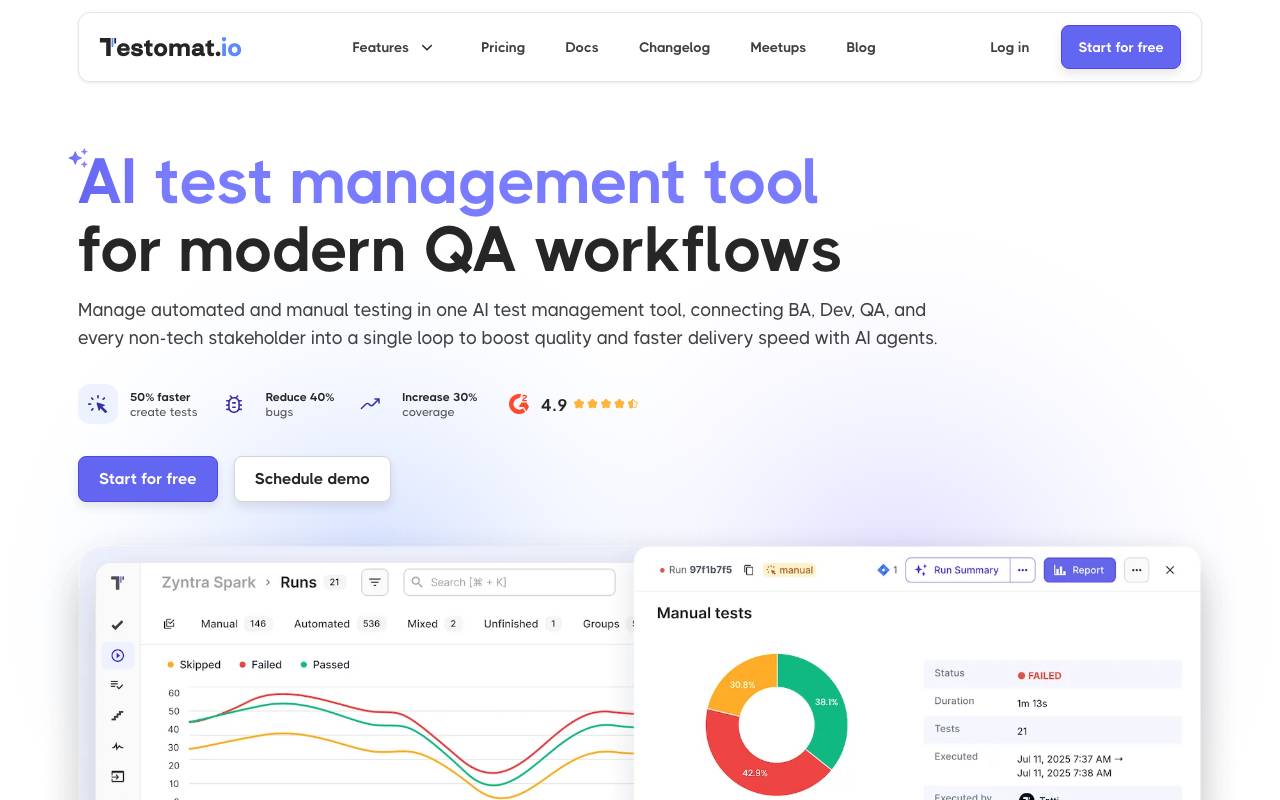Click the Testomat T logo in app sidebar
Screen dimensions: 1280x800
tap(118, 582)
